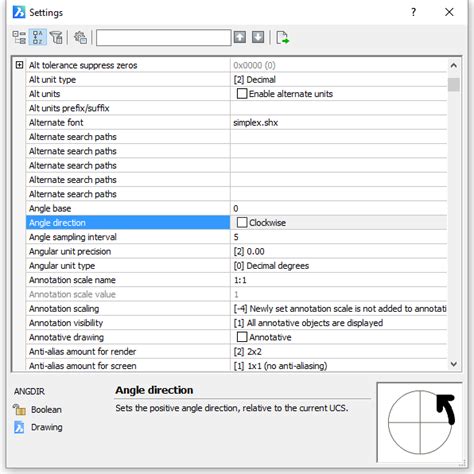474x474 pixels.
Task: Switch to categorized view icon
Action: 19,37
